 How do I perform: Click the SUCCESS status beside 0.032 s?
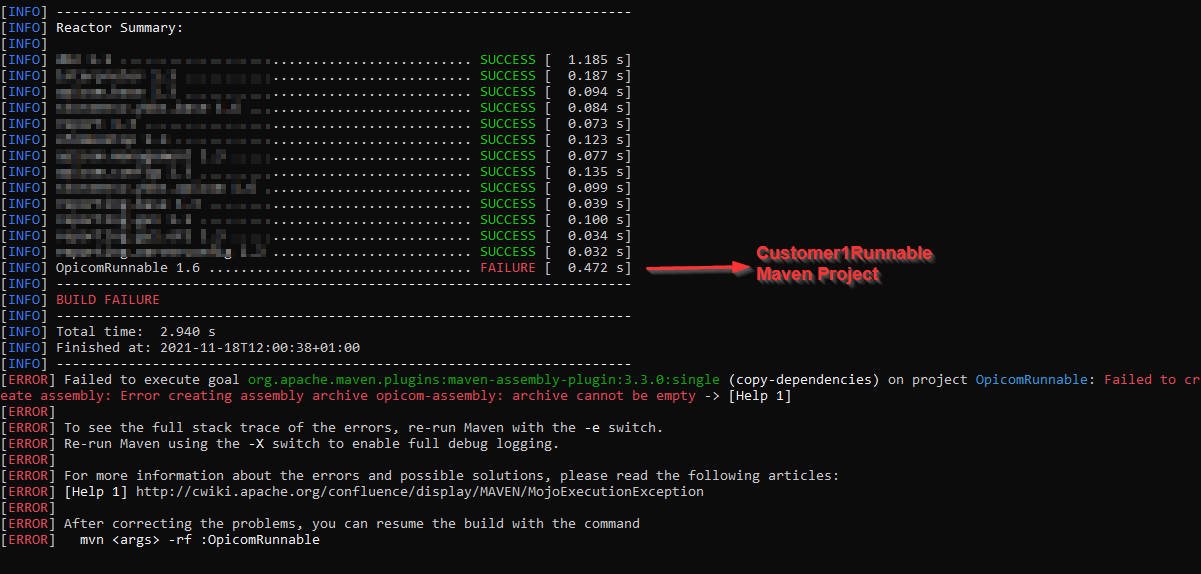point(508,252)
